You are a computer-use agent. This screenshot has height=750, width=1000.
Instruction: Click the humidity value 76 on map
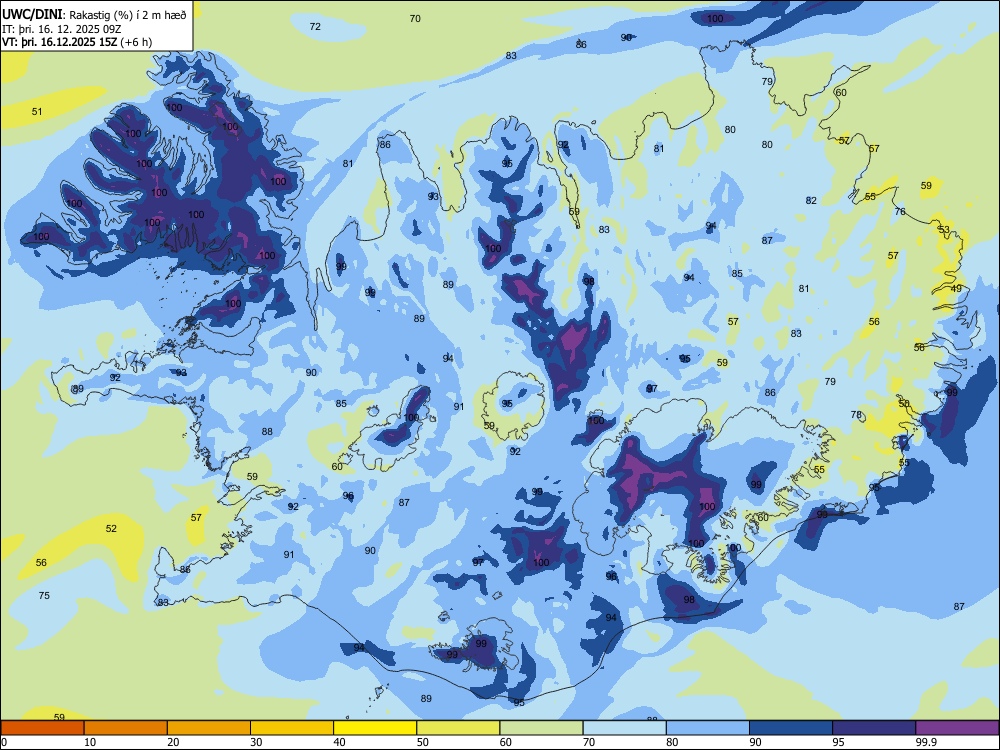point(900,211)
